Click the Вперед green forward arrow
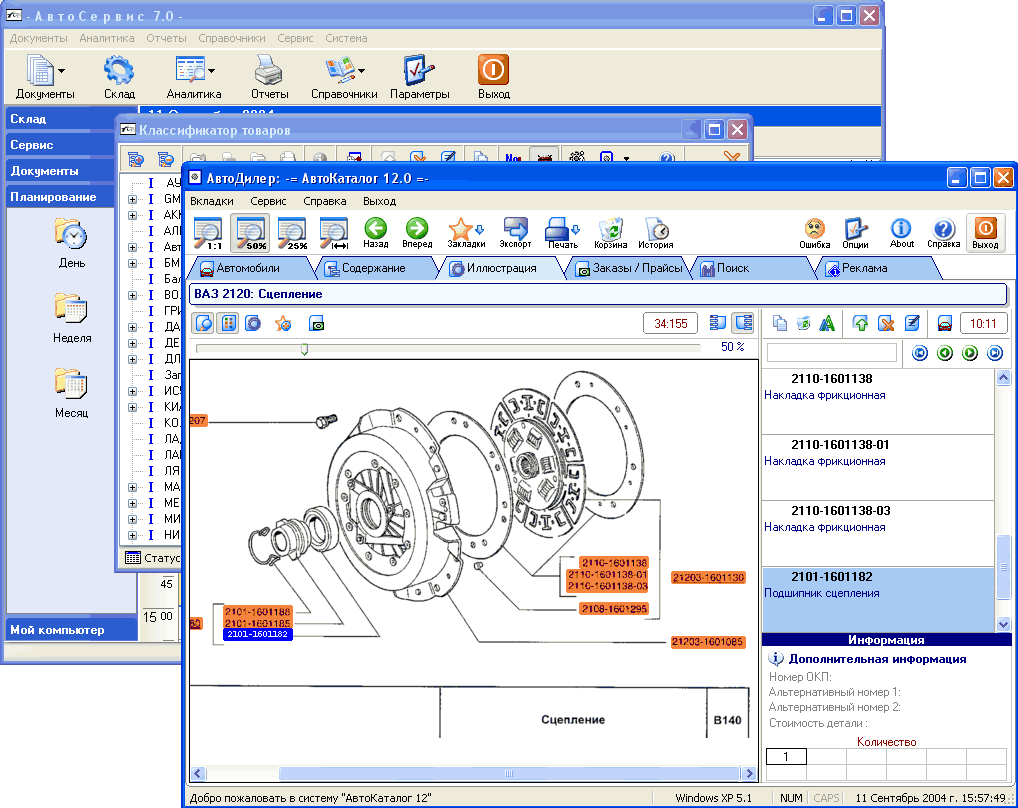The width and height of the screenshot is (1018, 808). (417, 230)
